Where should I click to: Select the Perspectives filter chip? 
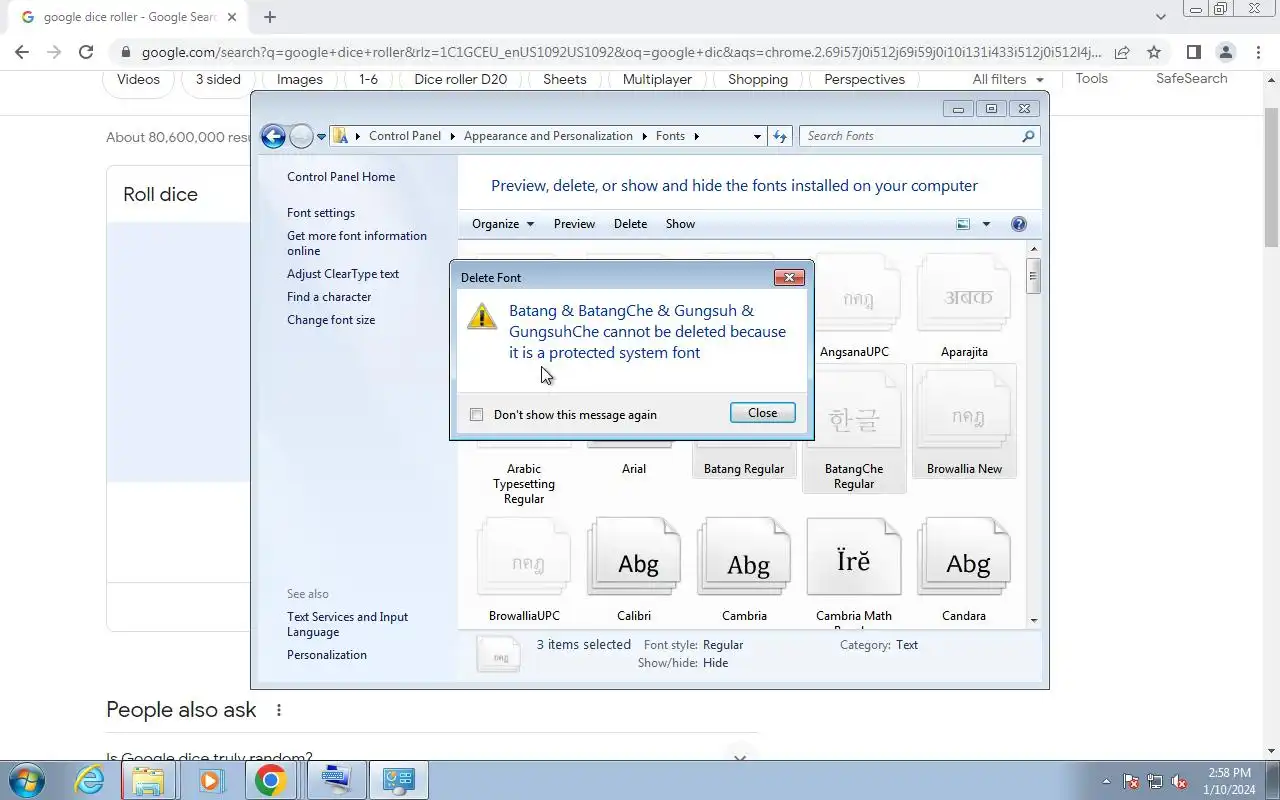click(864, 79)
